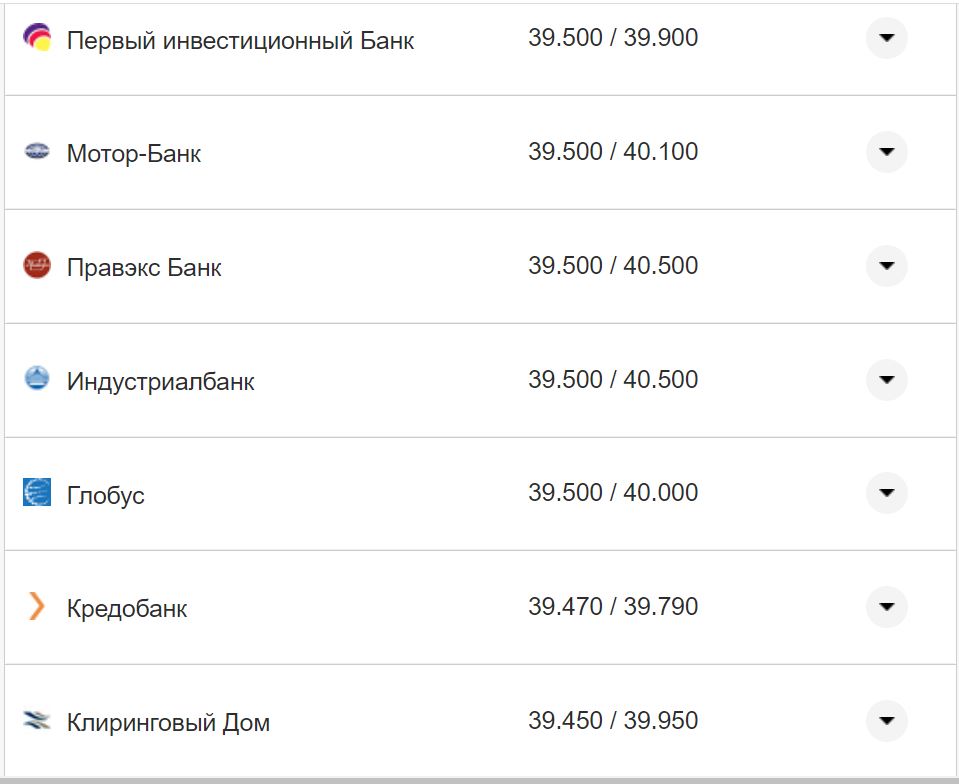Select the Правэкс Банк name
The height and width of the screenshot is (784, 959).
coord(144,266)
